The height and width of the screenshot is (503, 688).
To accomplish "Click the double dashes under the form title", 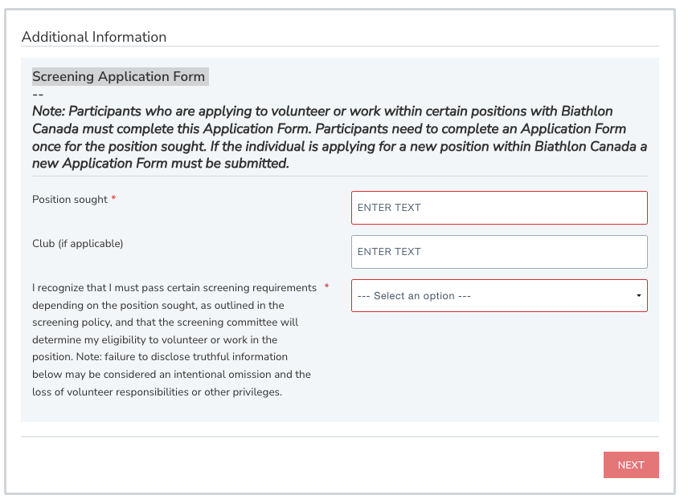I will point(38,93).
